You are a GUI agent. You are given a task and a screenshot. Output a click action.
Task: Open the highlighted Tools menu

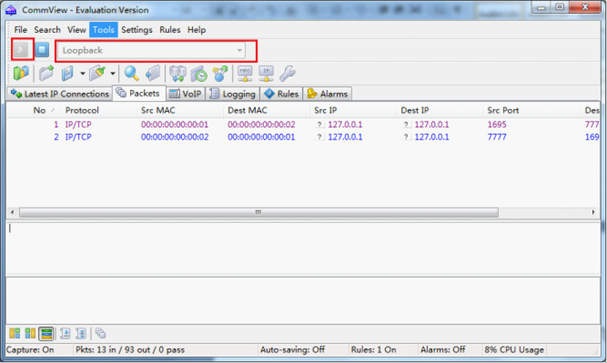tap(103, 30)
